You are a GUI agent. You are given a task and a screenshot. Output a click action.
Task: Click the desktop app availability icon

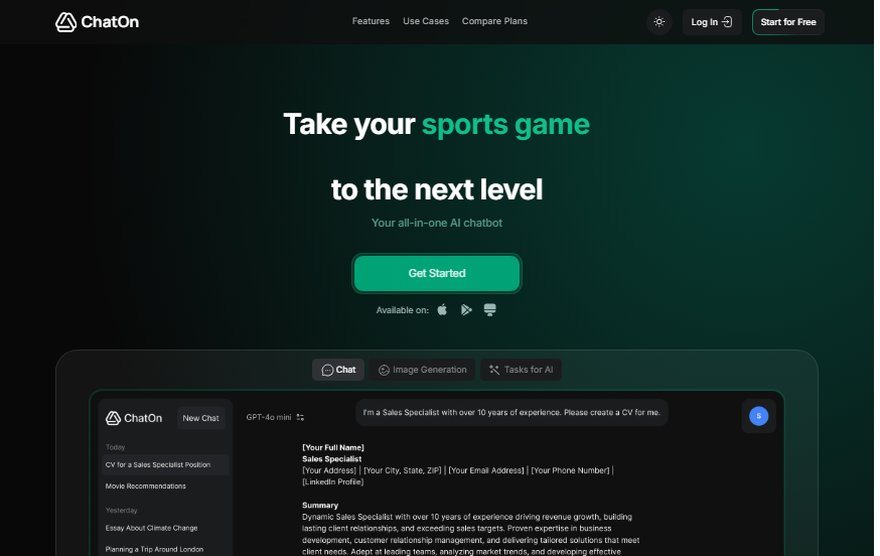[490, 310]
